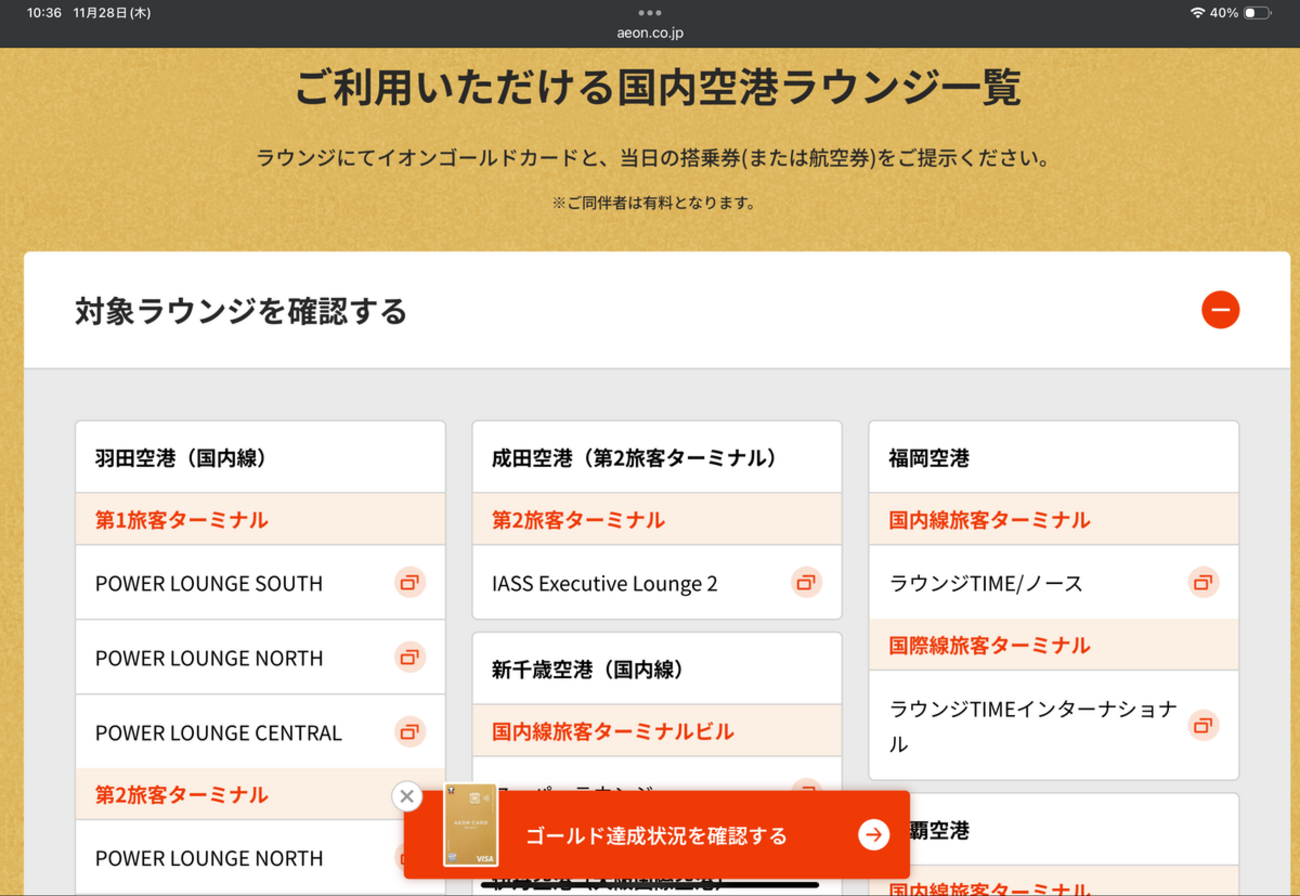This screenshot has height=896, width=1300.
Task: Tap the aeon.co.jp address bar
Action: pos(650,32)
